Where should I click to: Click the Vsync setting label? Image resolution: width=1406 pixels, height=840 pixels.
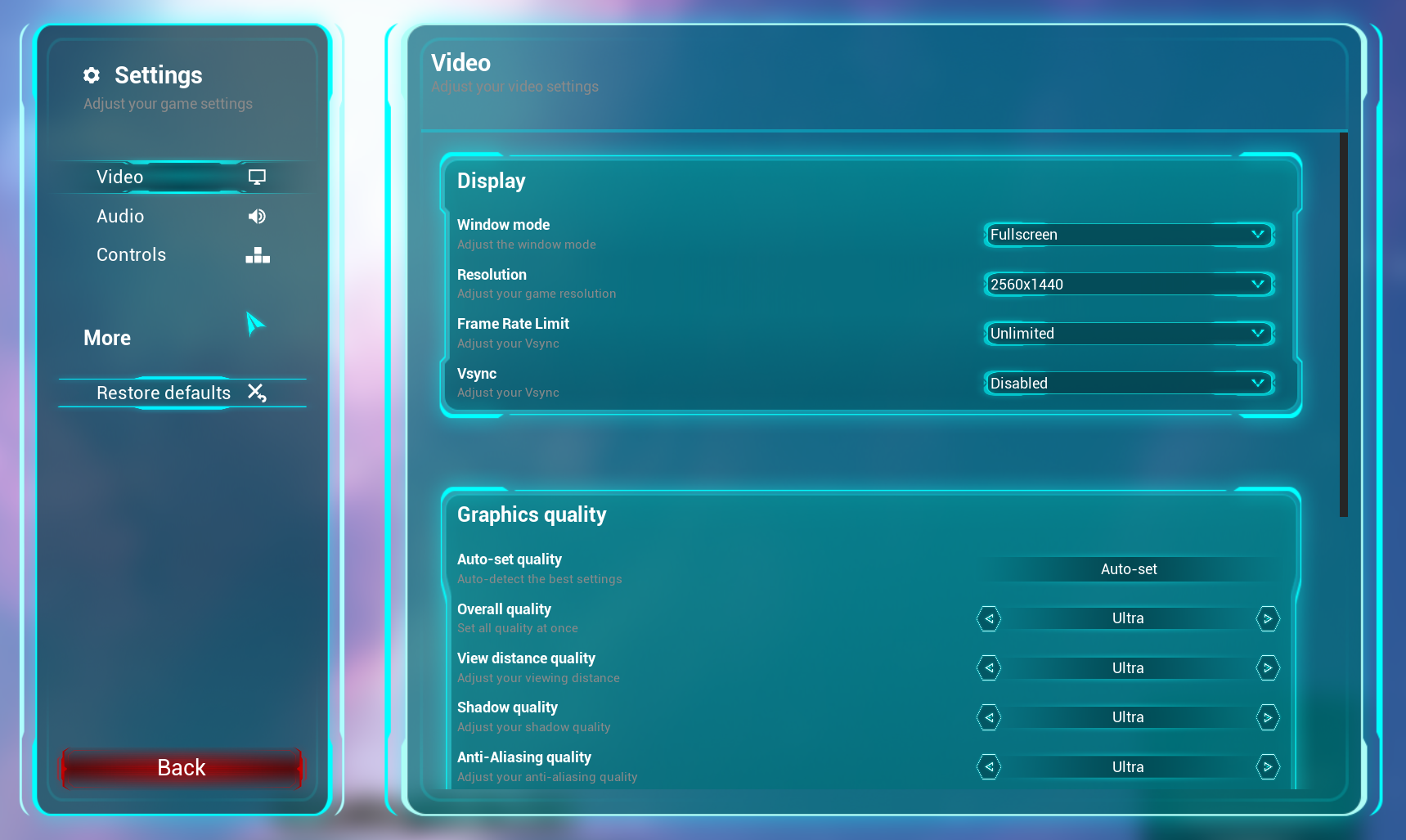coord(477,374)
